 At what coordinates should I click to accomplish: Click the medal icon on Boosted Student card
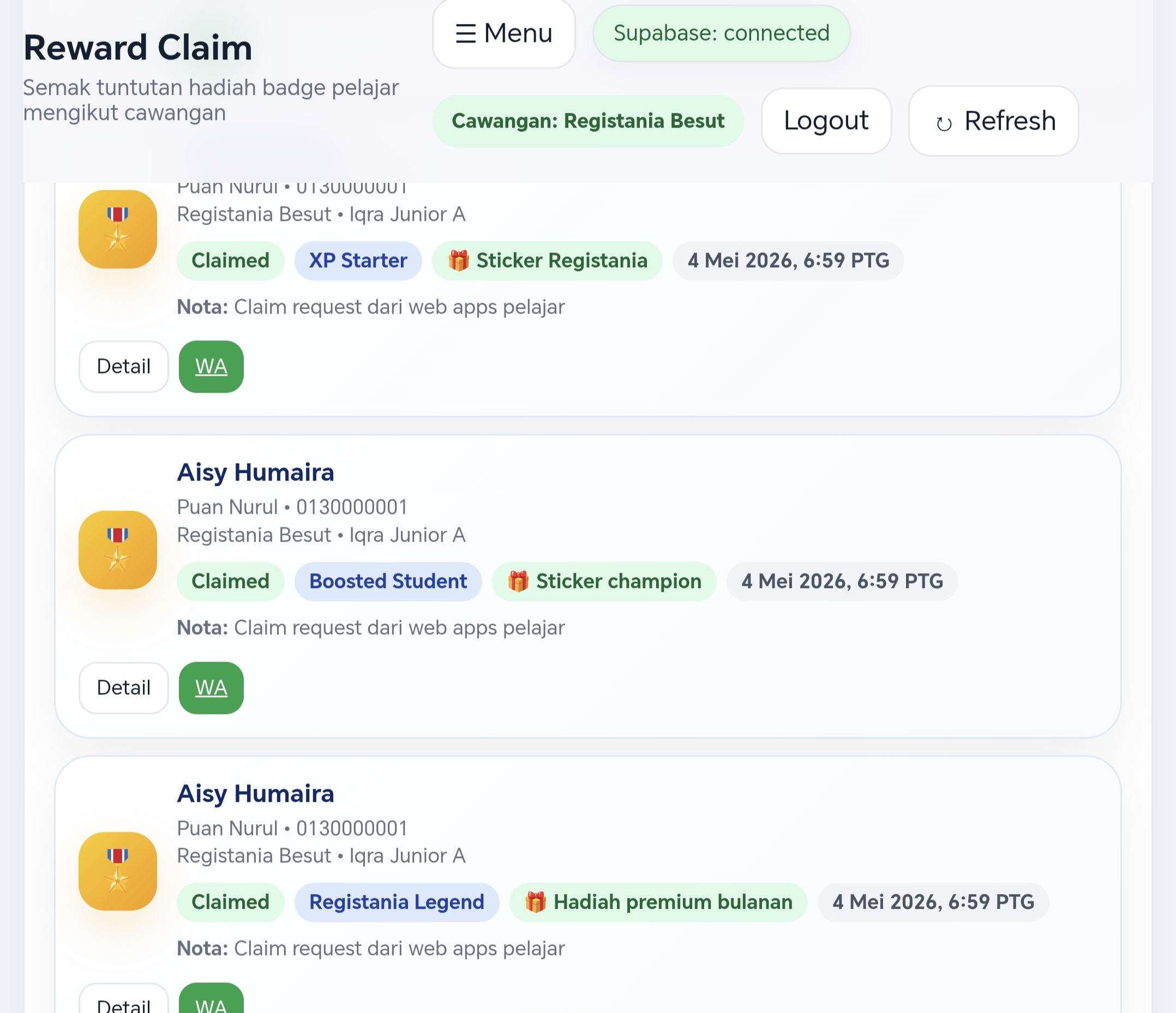point(117,550)
